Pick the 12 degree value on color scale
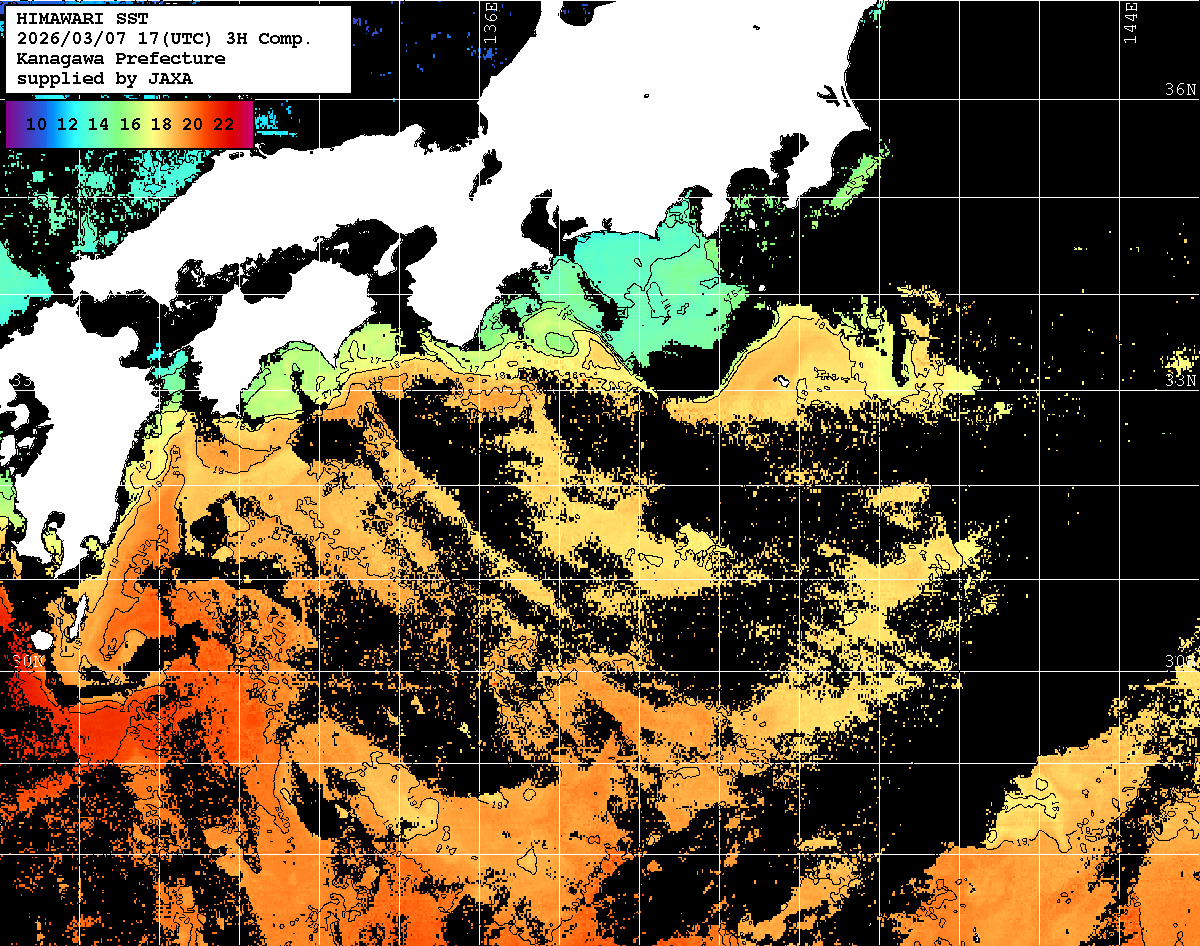The width and height of the screenshot is (1200, 946). (x=67, y=124)
